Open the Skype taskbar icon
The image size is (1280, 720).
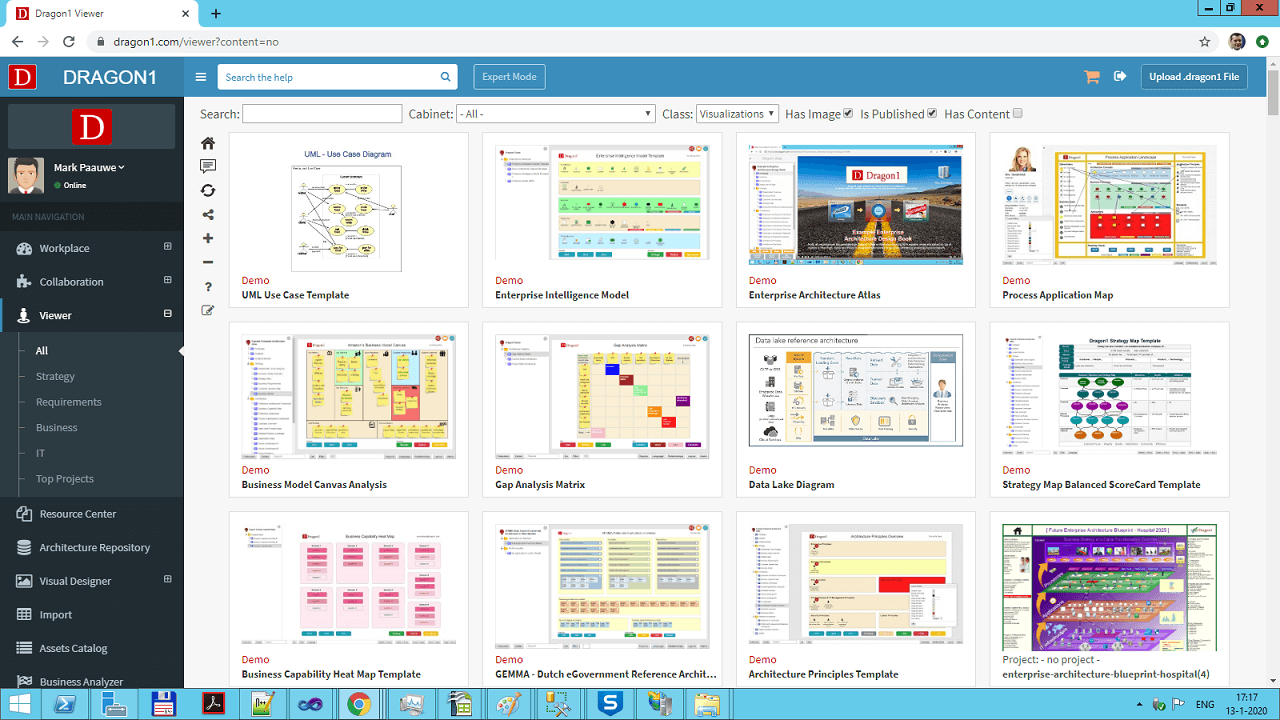[609, 703]
